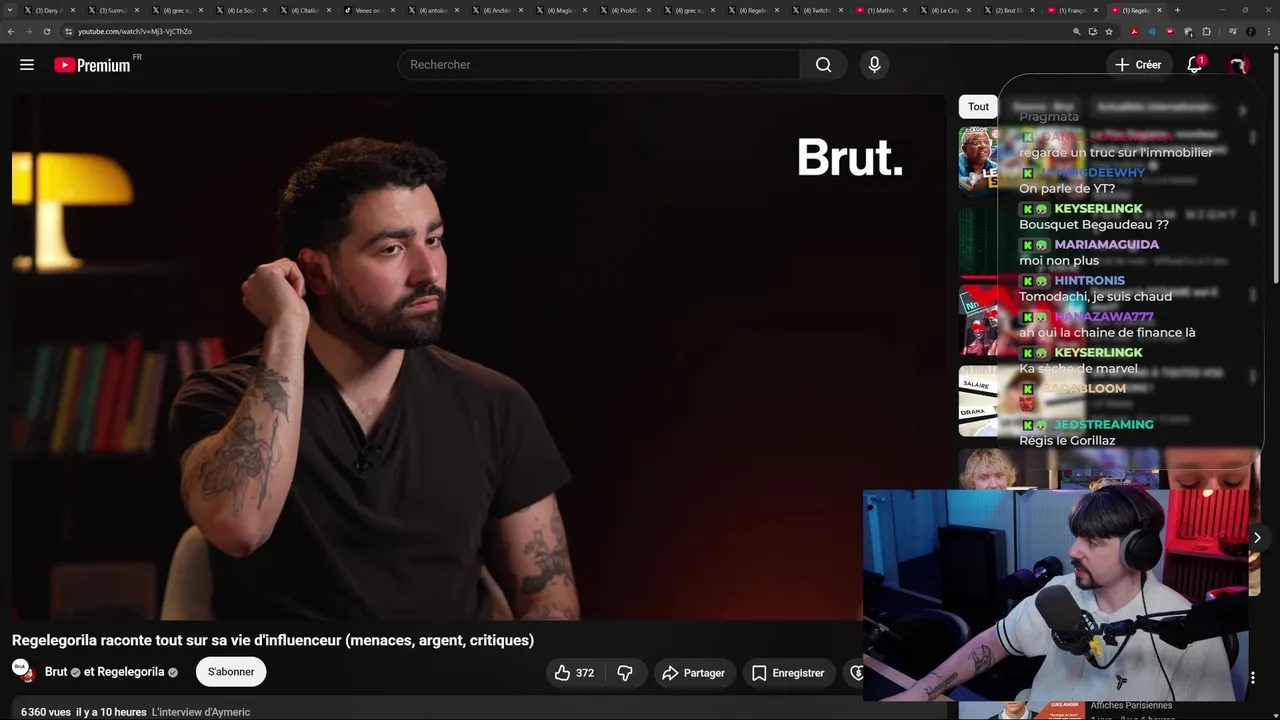1280x720 pixels.
Task: Open browser zoom magnifier icon in address bar
Action: pyautogui.click(x=1077, y=31)
